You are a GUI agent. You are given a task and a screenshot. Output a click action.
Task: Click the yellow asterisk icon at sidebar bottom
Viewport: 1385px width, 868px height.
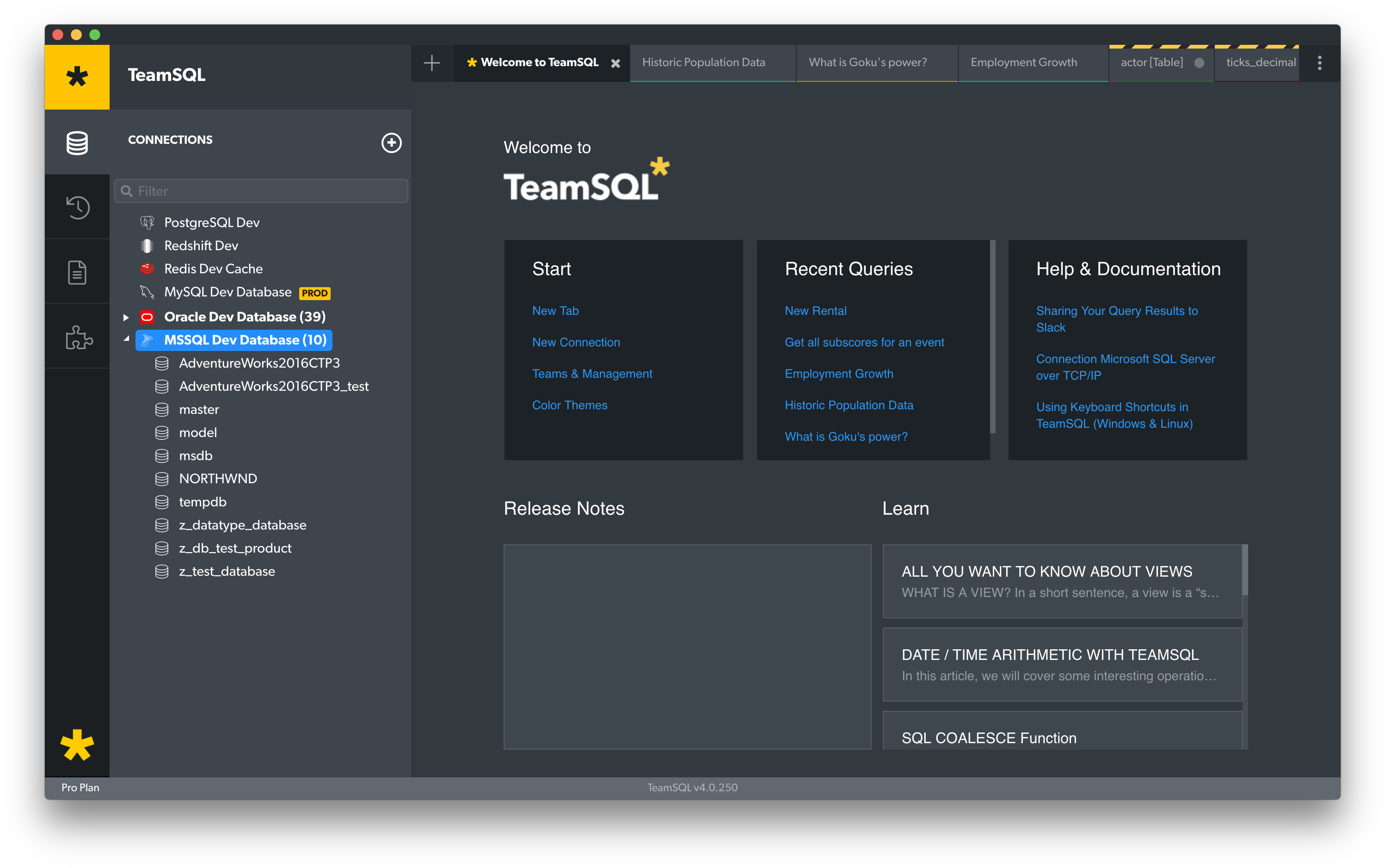coord(77,745)
